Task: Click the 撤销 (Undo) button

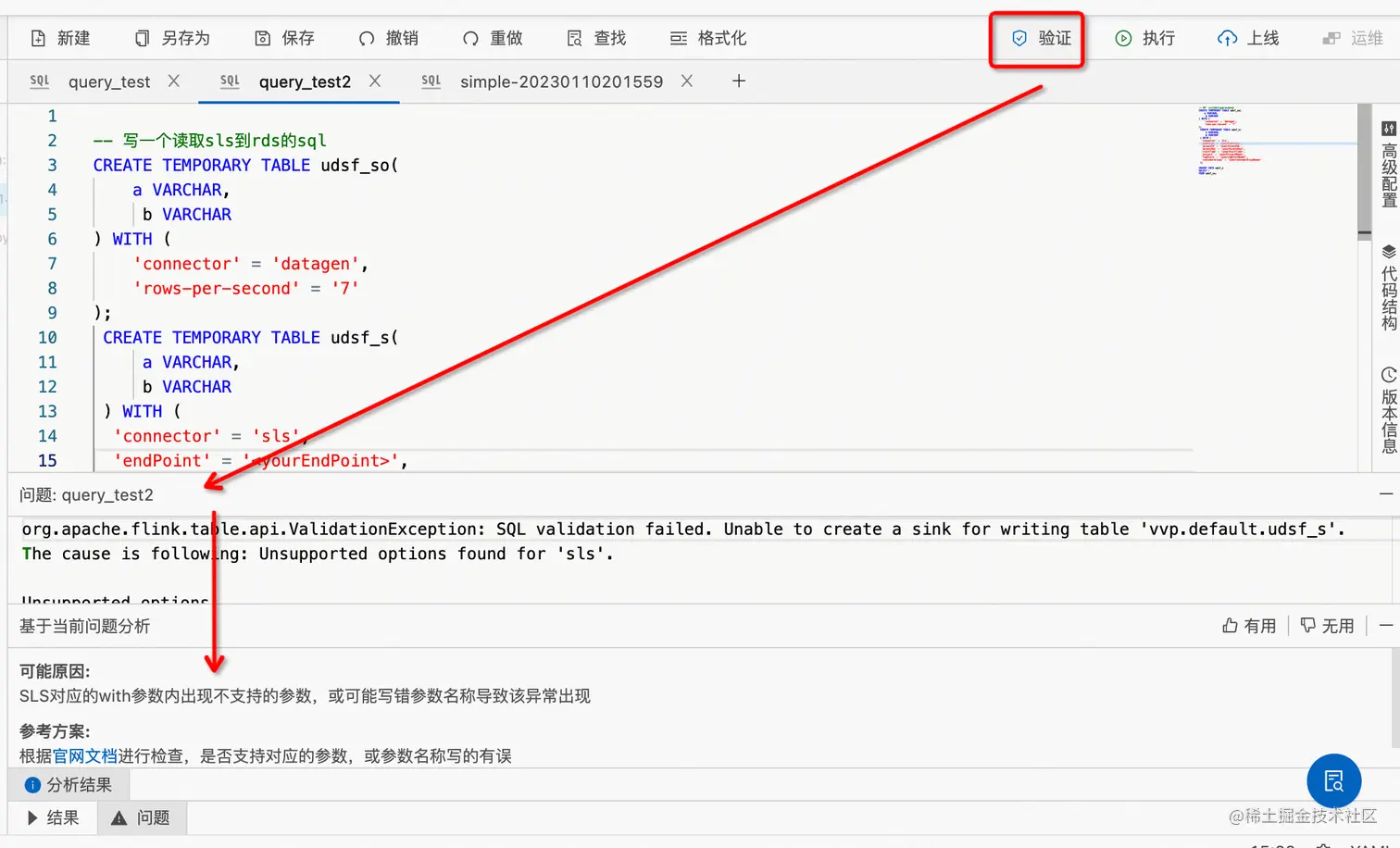Action: (389, 38)
